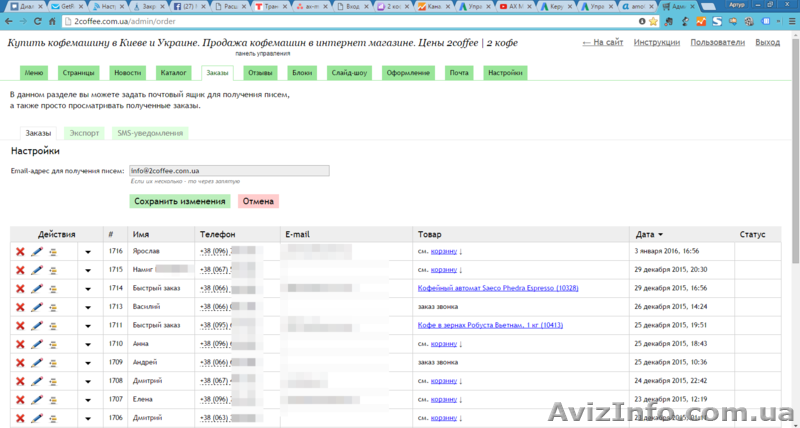The height and width of the screenshot is (428, 800).
Task: Go to the Настройки admin tab
Action: pyautogui.click(x=503, y=73)
